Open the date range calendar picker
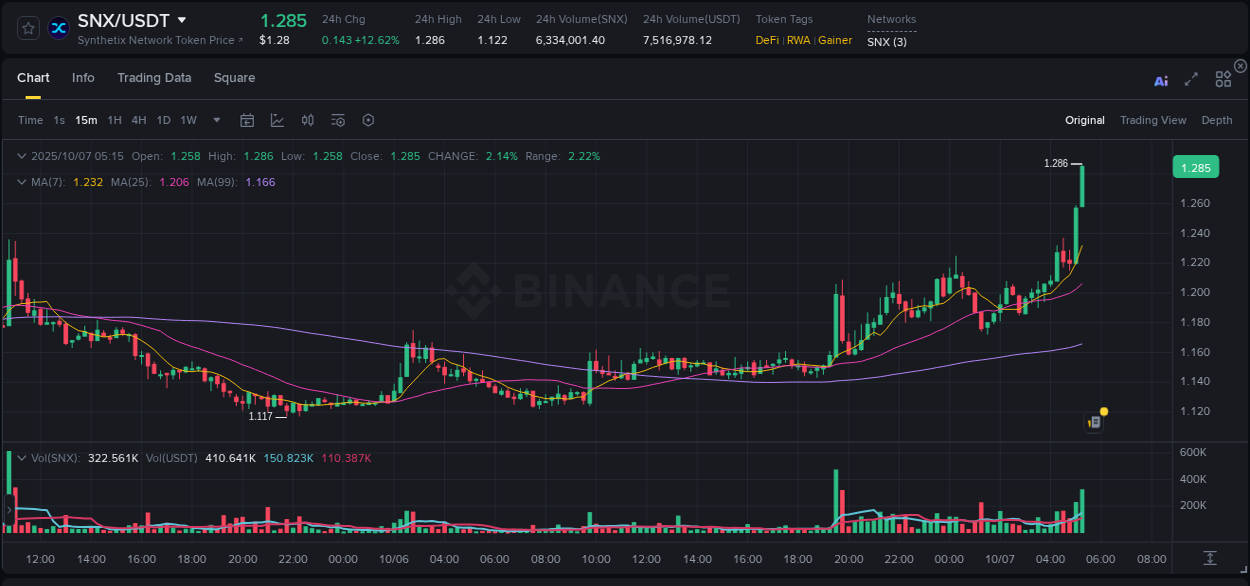Screen dimensions: 1250x586 pyautogui.click(x=247, y=120)
